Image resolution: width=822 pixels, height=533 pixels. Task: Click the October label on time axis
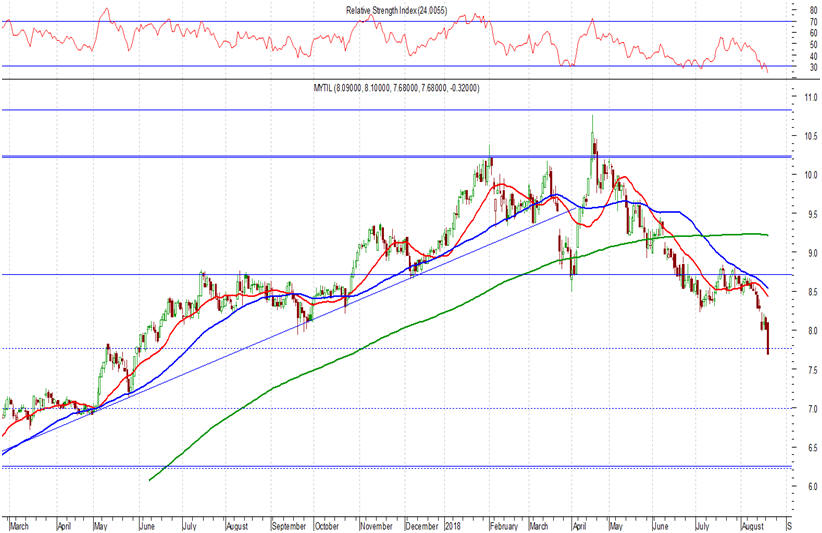pos(327,526)
